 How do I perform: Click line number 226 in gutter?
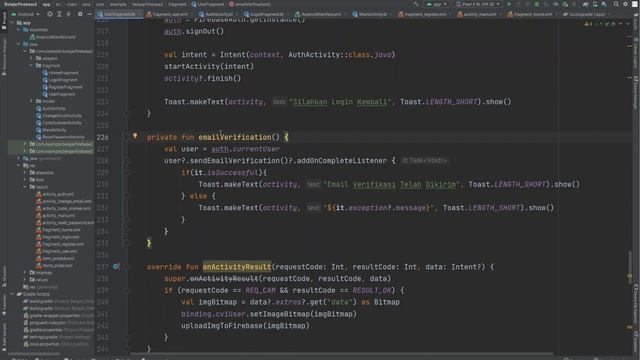coord(102,137)
